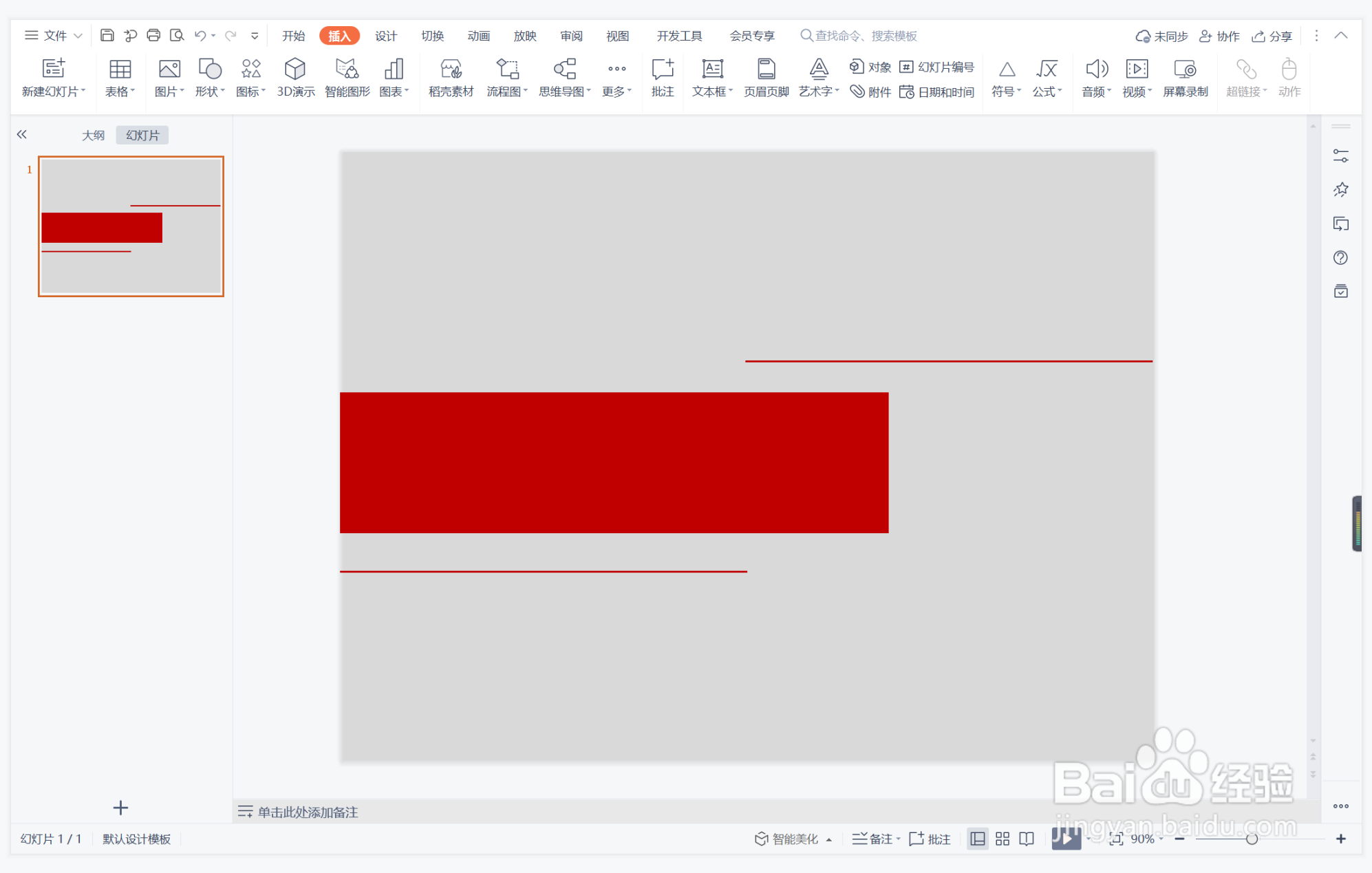Viewport: 1372px width, 873px height.
Task: Add a new slide with the plus button
Action: click(x=120, y=808)
